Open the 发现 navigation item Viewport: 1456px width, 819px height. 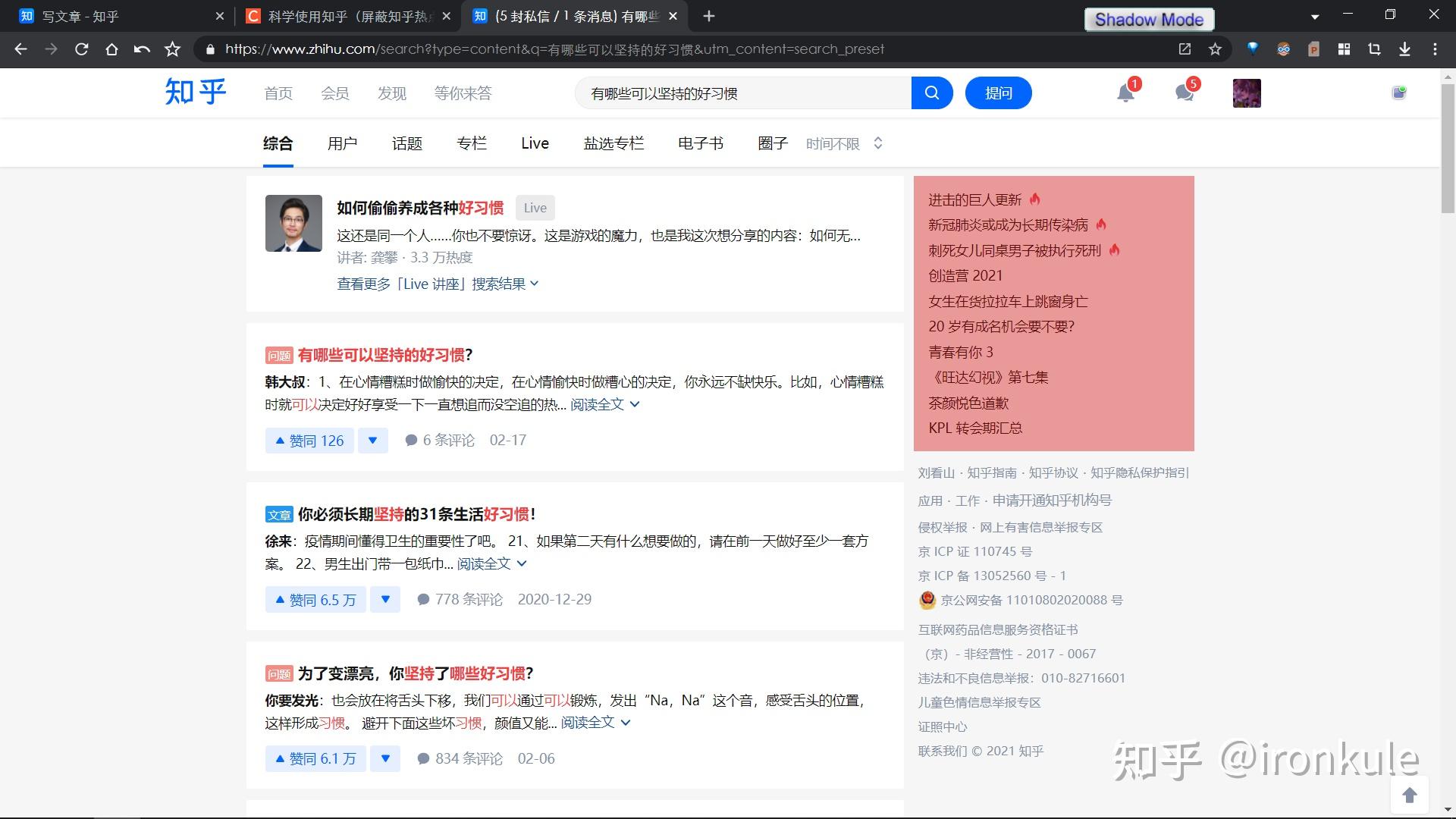click(x=392, y=93)
